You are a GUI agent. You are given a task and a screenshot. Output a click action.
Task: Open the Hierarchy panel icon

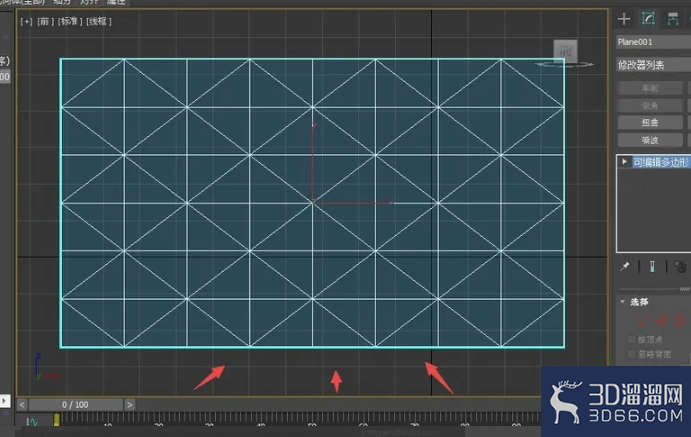pyautogui.click(x=672, y=19)
